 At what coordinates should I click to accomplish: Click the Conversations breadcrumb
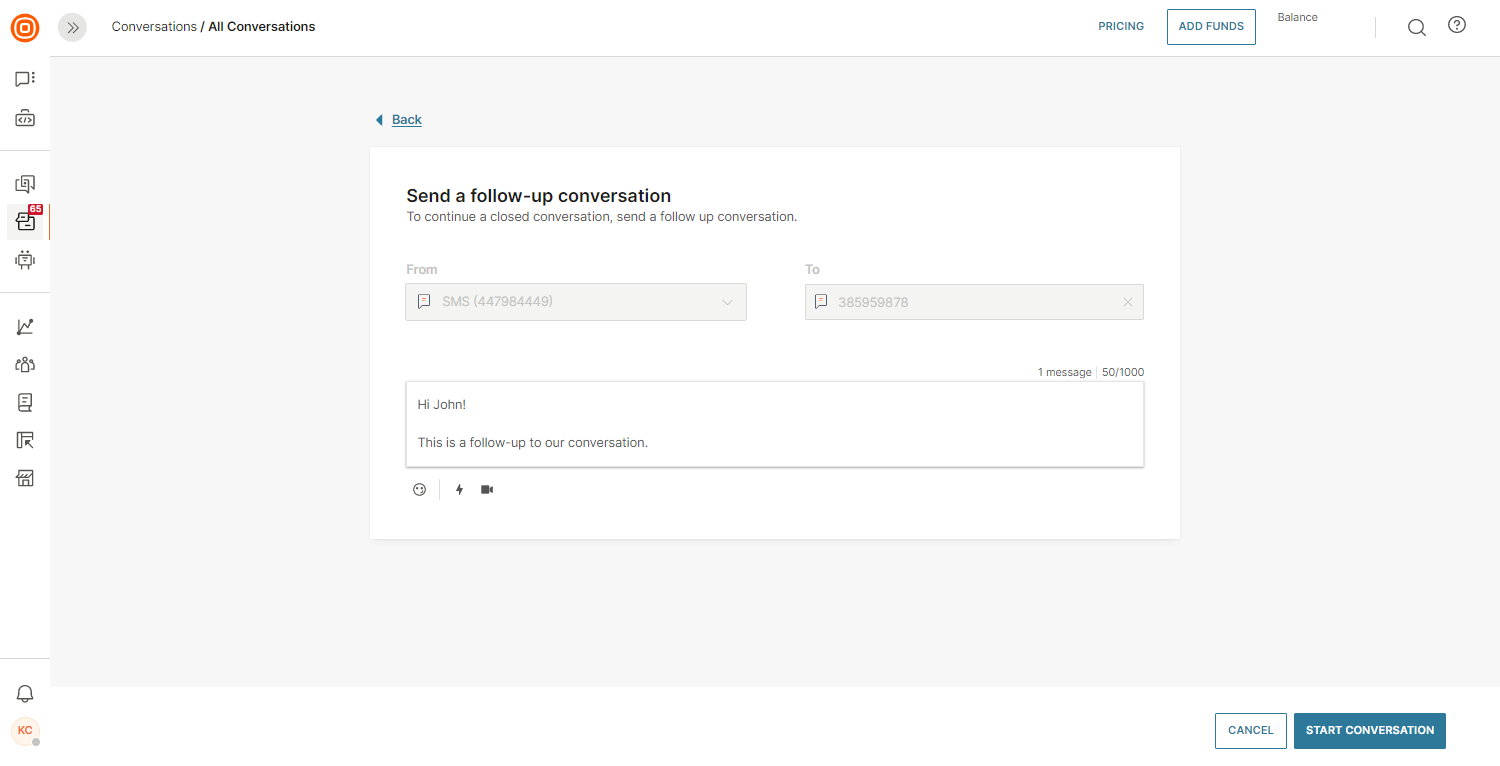tap(154, 27)
